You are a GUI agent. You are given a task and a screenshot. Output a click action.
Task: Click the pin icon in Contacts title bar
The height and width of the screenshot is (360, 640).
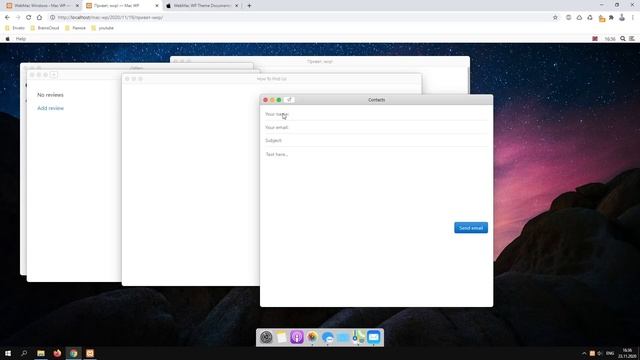289,100
